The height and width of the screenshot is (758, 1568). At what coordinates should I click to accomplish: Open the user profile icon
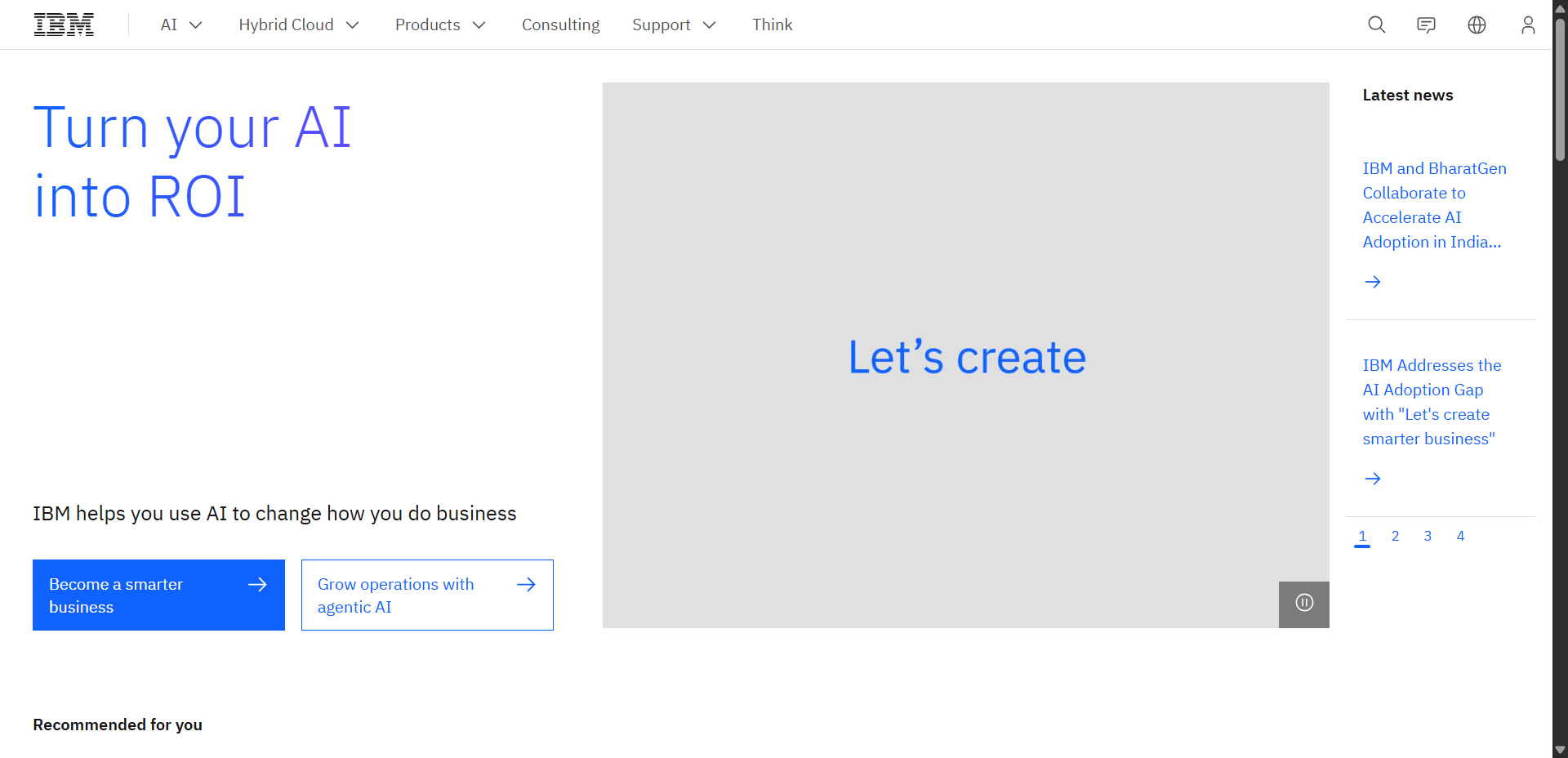coord(1528,25)
